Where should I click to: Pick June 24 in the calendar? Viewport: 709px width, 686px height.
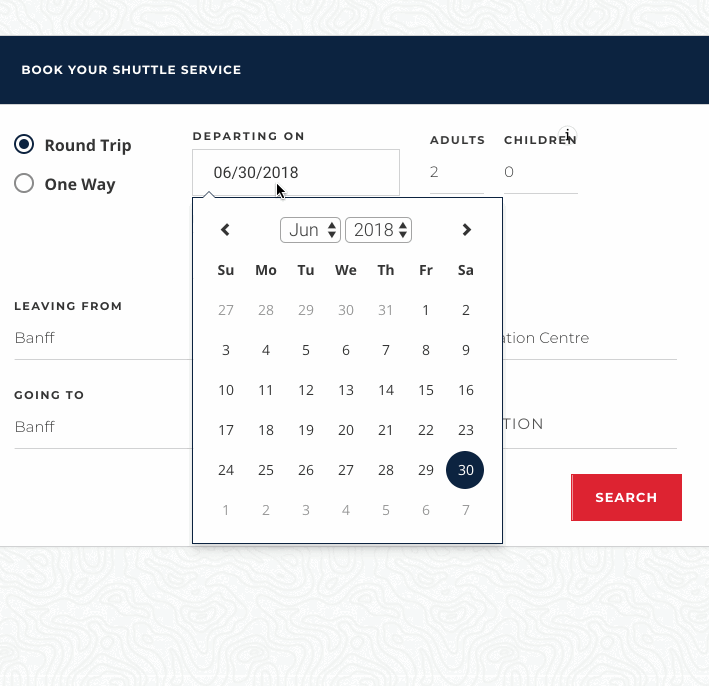point(226,470)
